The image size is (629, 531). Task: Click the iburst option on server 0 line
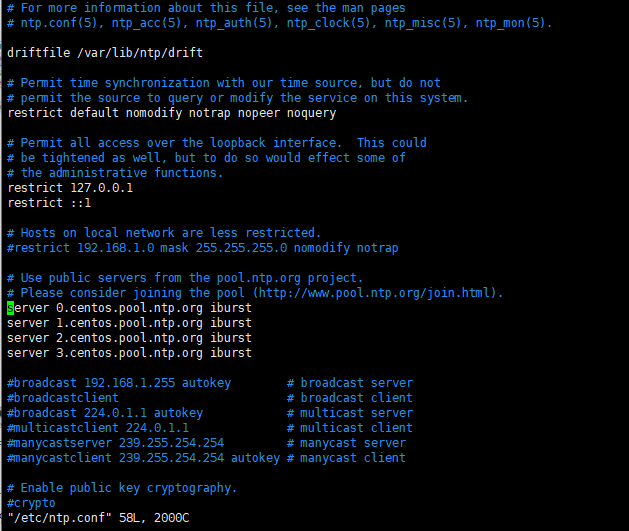[231, 308]
